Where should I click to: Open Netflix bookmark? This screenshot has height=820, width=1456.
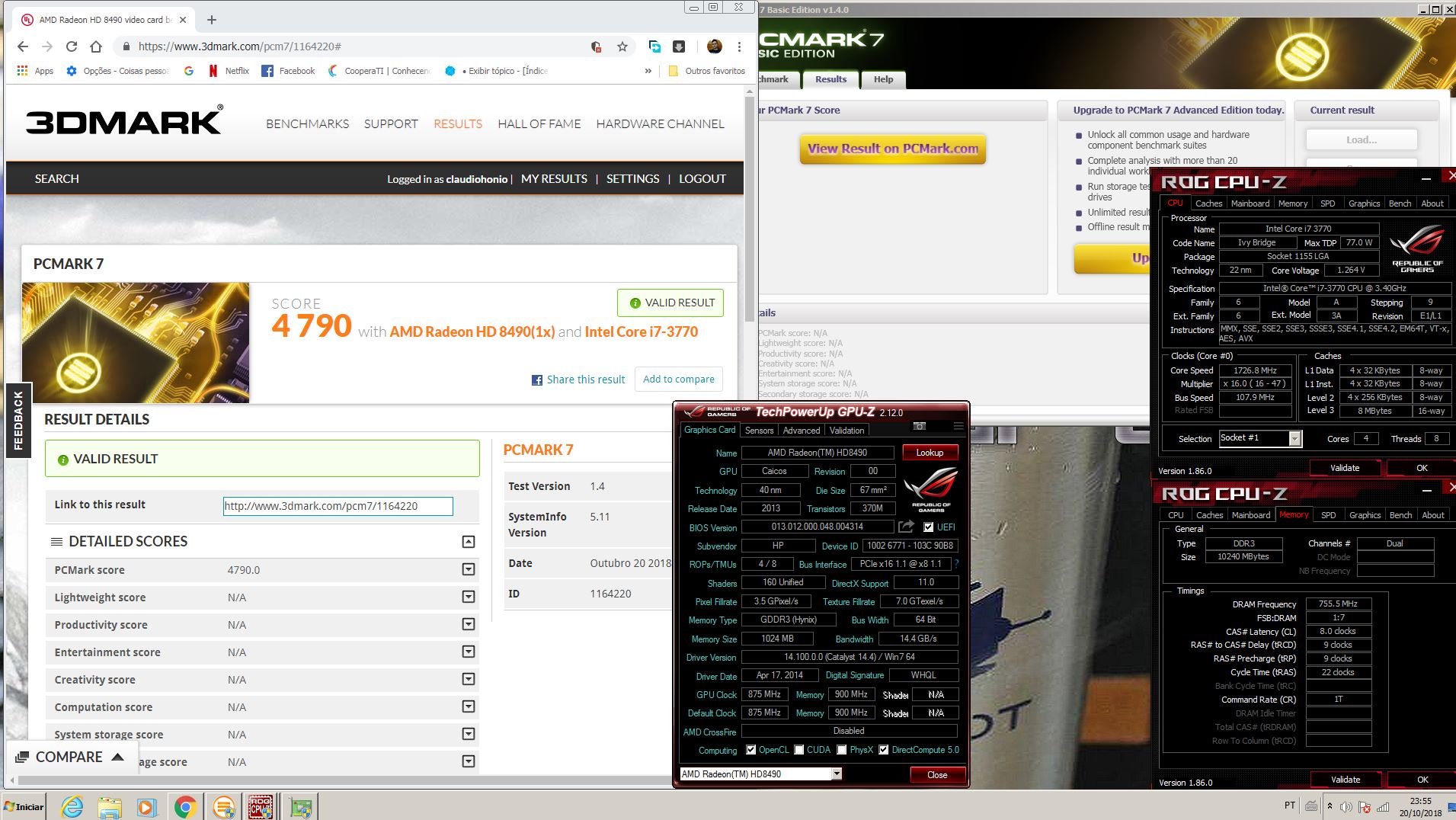point(229,71)
